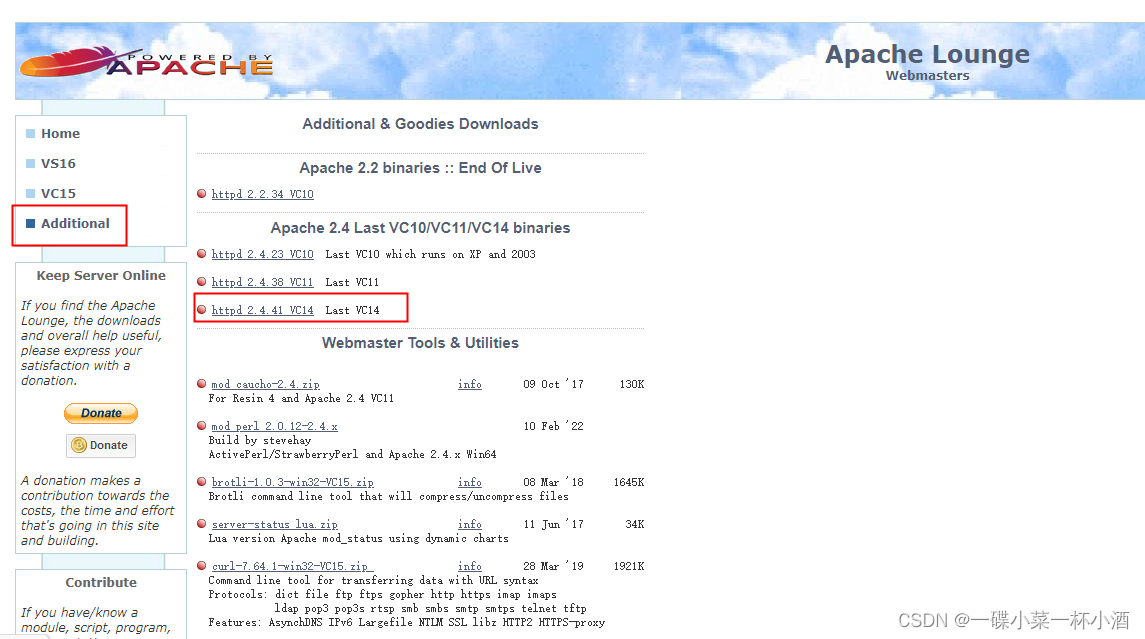Click the gray Donate button

pos(100,446)
